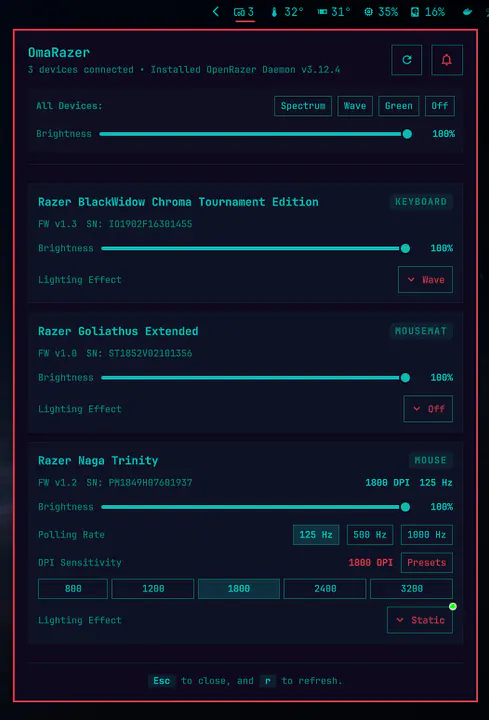Click the bell notification icon

point(446,60)
